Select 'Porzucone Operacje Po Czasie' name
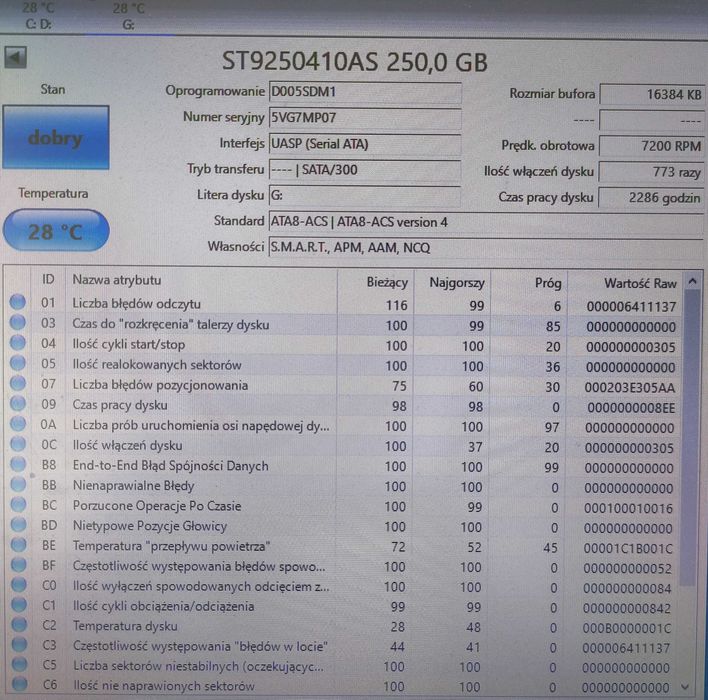 [x=157, y=506]
